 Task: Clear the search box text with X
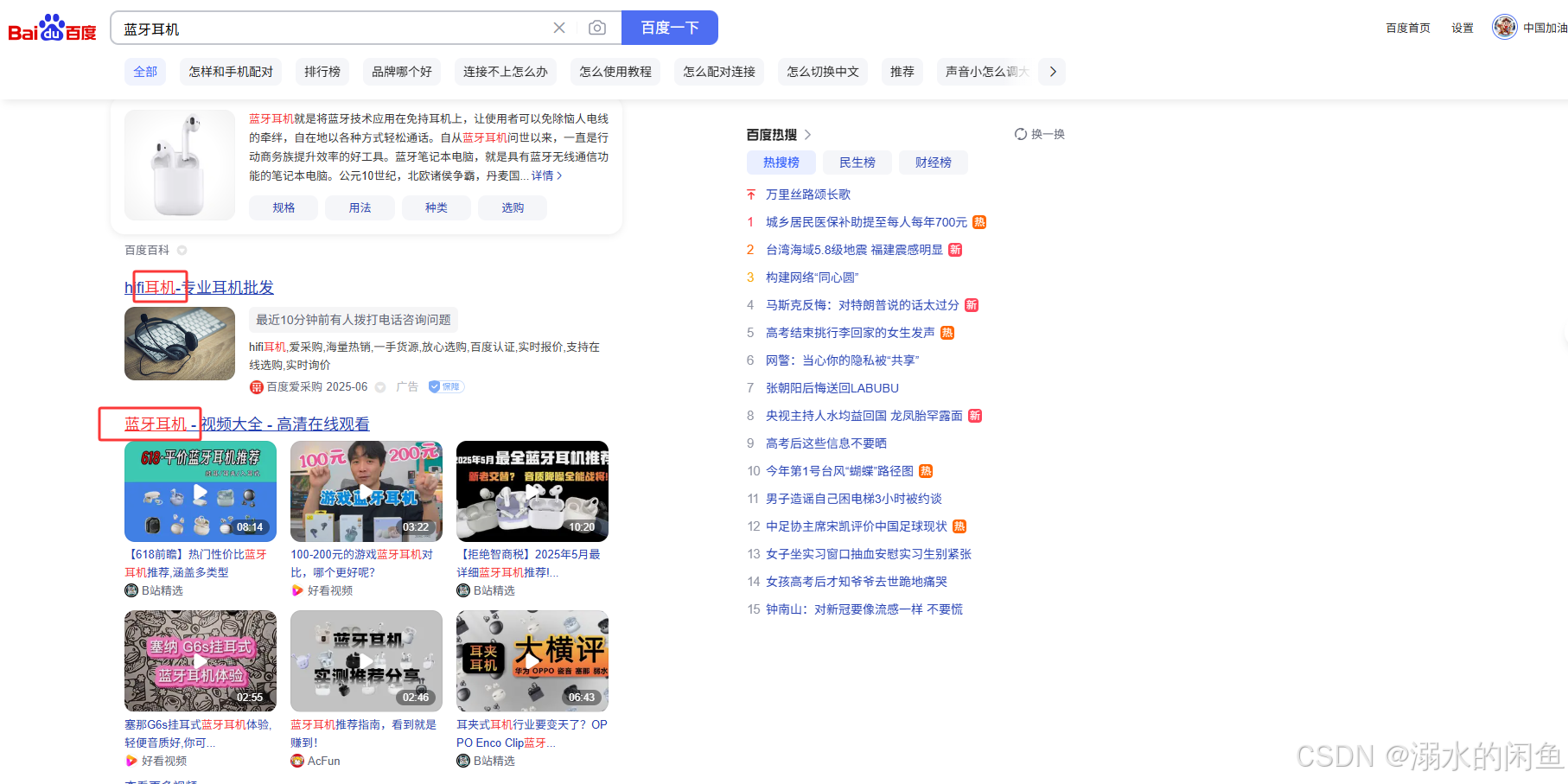[x=559, y=28]
